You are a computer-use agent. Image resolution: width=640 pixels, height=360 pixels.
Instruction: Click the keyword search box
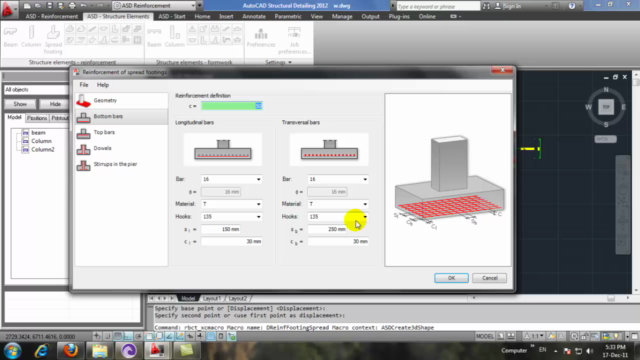(438, 6)
